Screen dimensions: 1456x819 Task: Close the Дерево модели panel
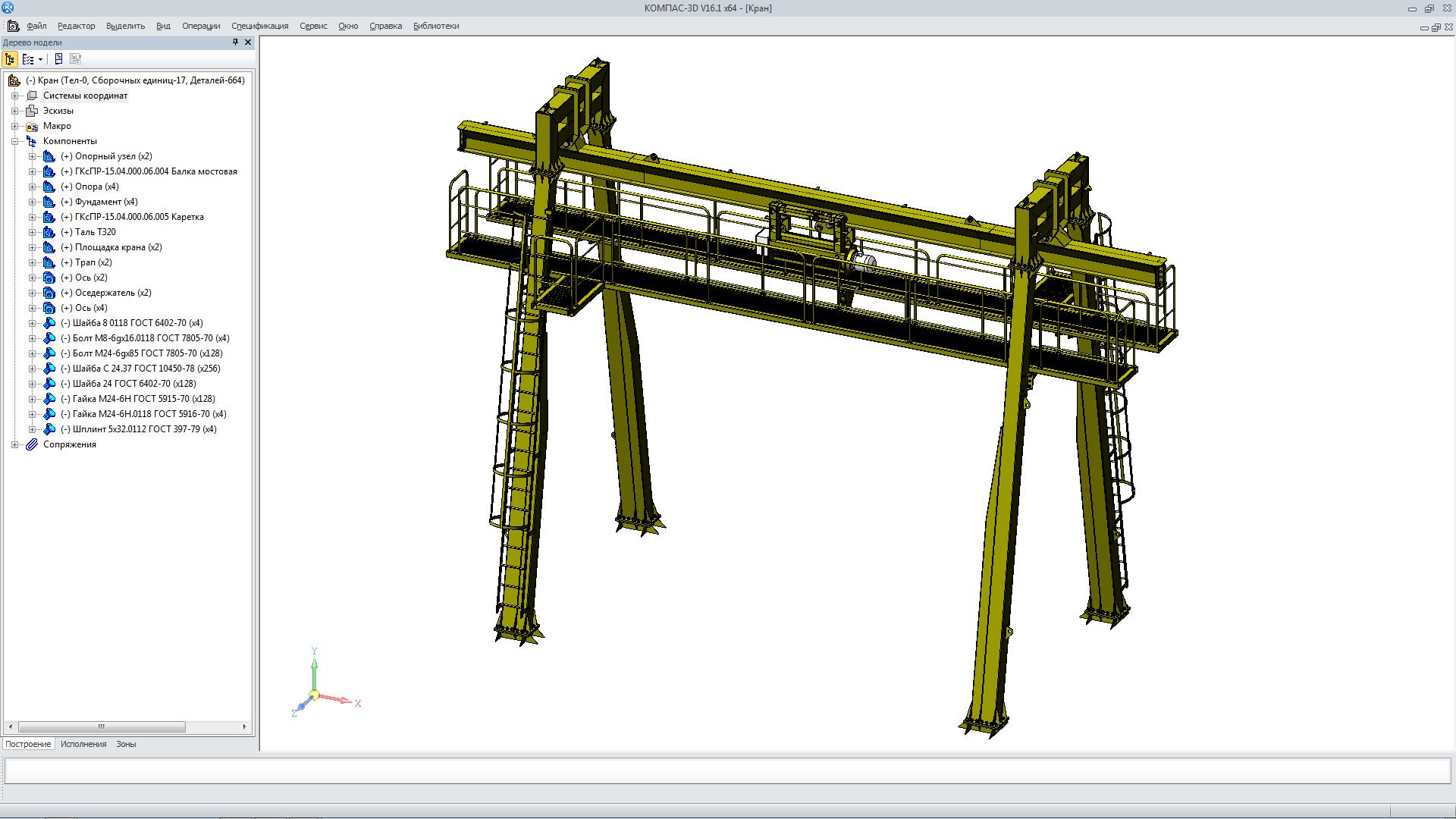248,42
